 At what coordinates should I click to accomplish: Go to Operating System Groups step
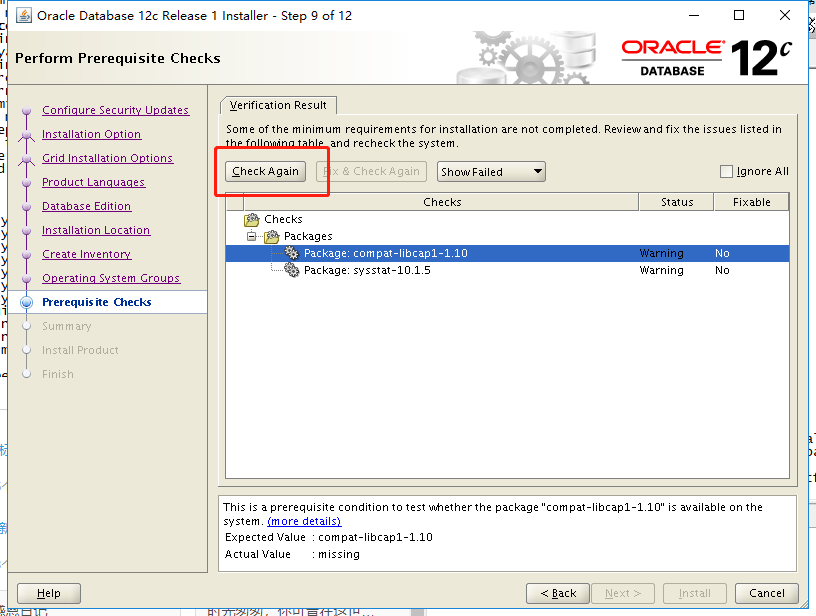pyautogui.click(x=111, y=278)
